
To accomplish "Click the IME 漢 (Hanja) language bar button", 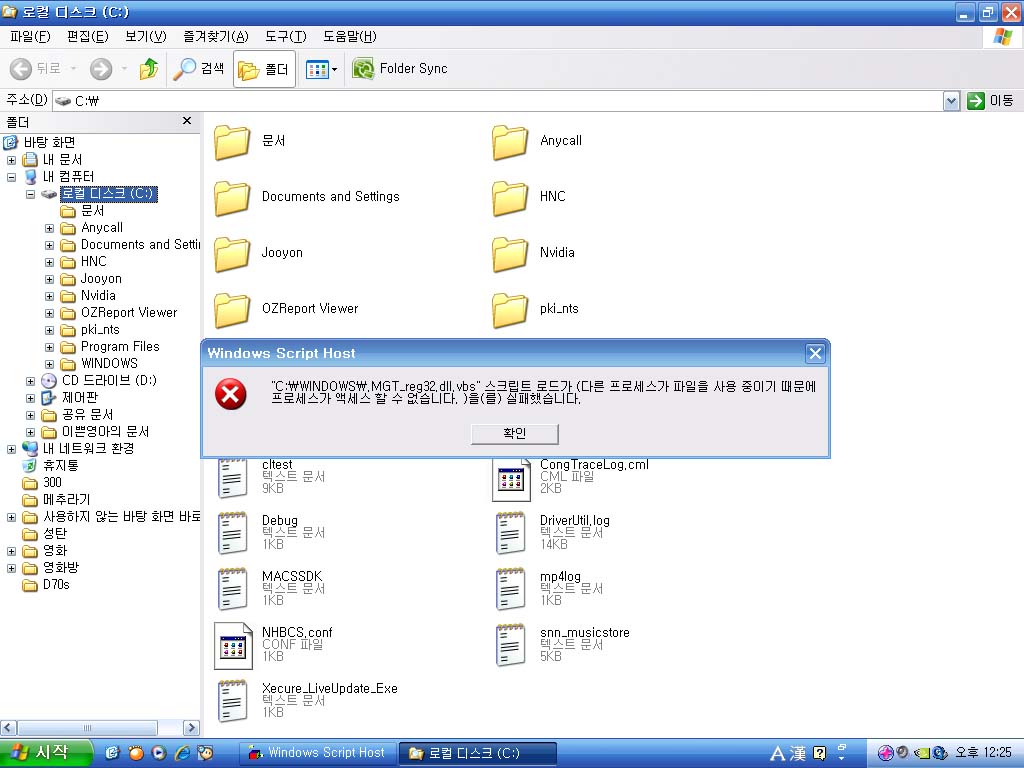I will pos(798,754).
